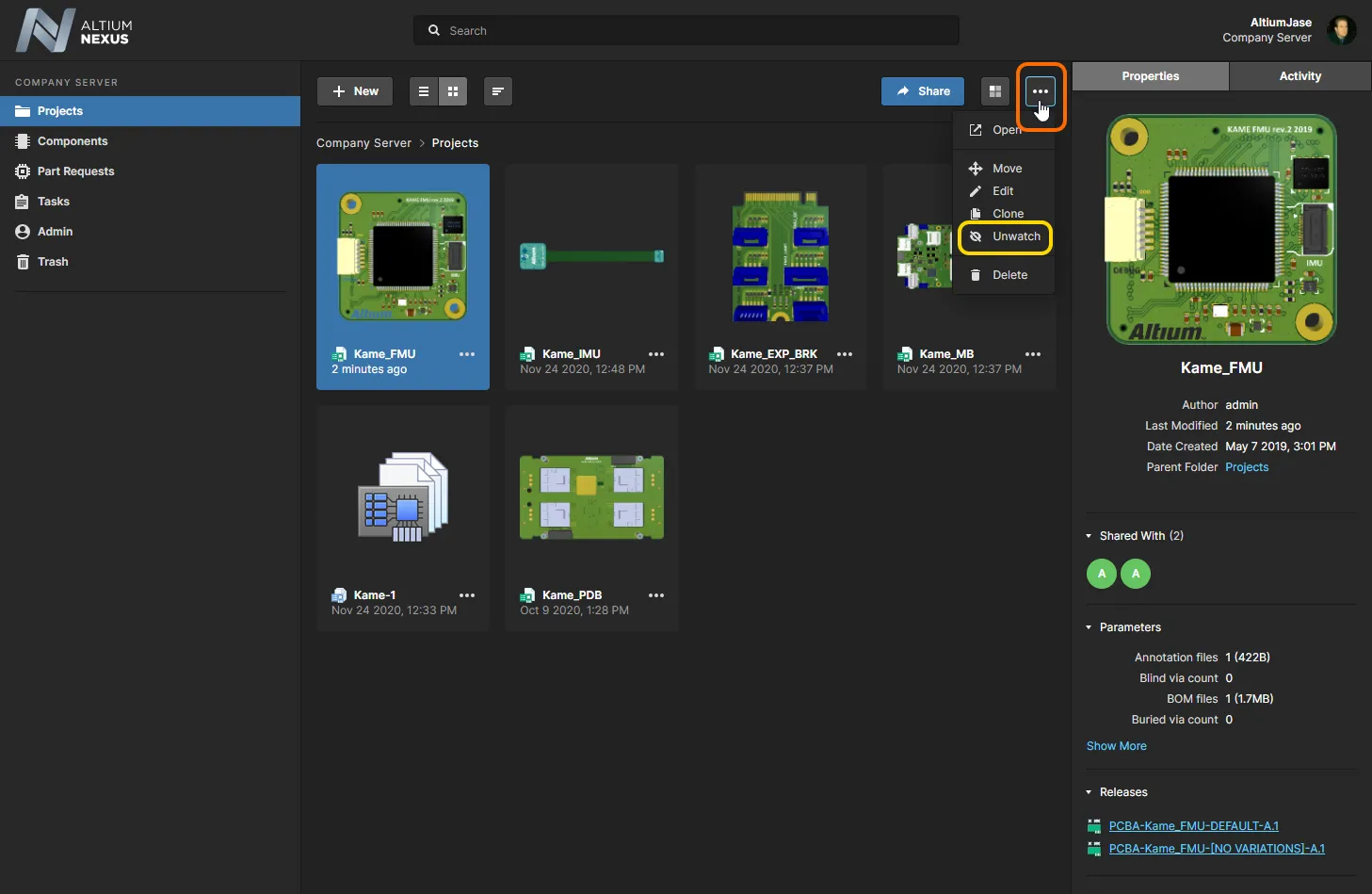Toggle the properties pane layout button
This screenshot has width=1372, height=894.
pyautogui.click(x=995, y=91)
